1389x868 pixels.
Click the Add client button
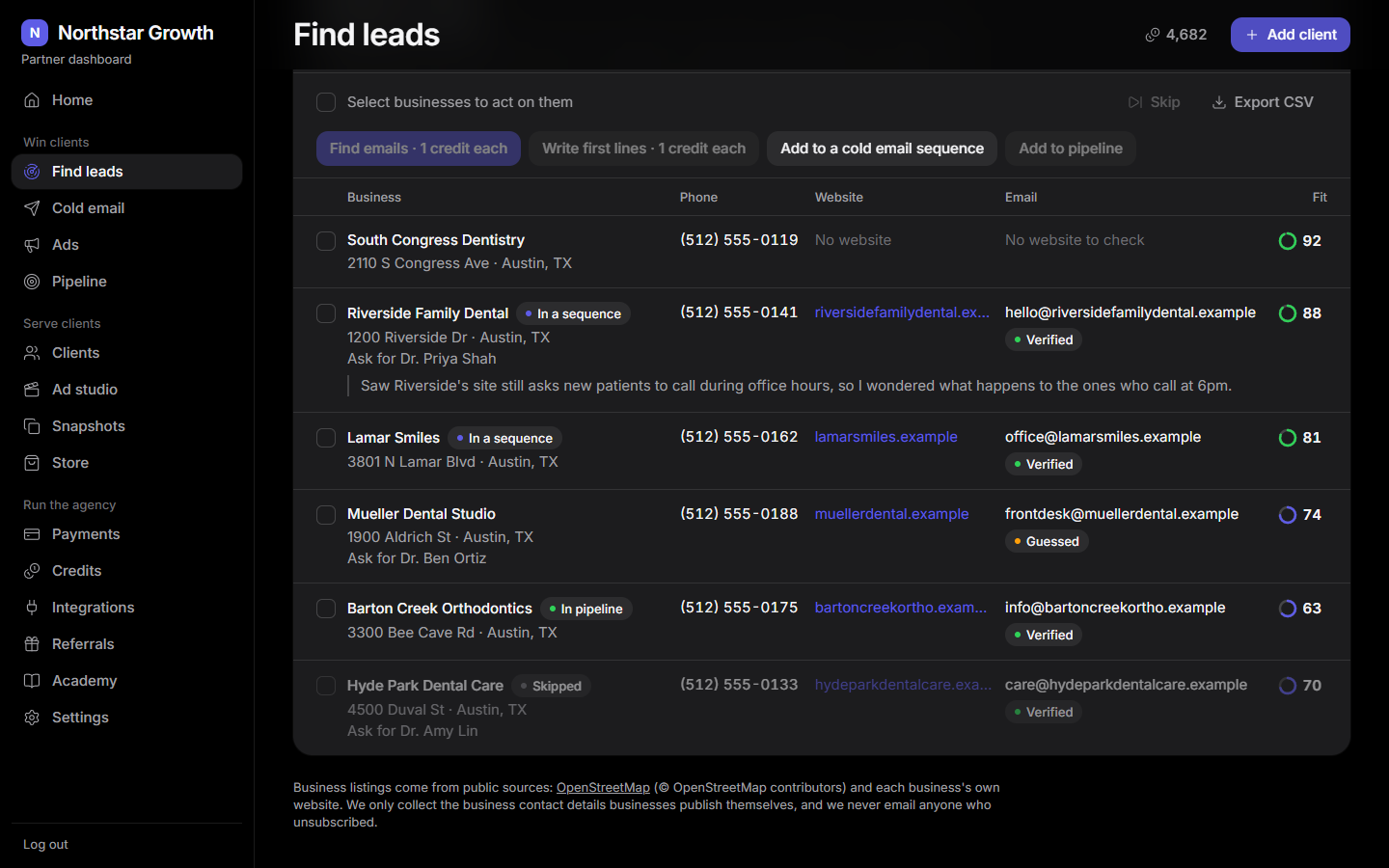(1290, 35)
